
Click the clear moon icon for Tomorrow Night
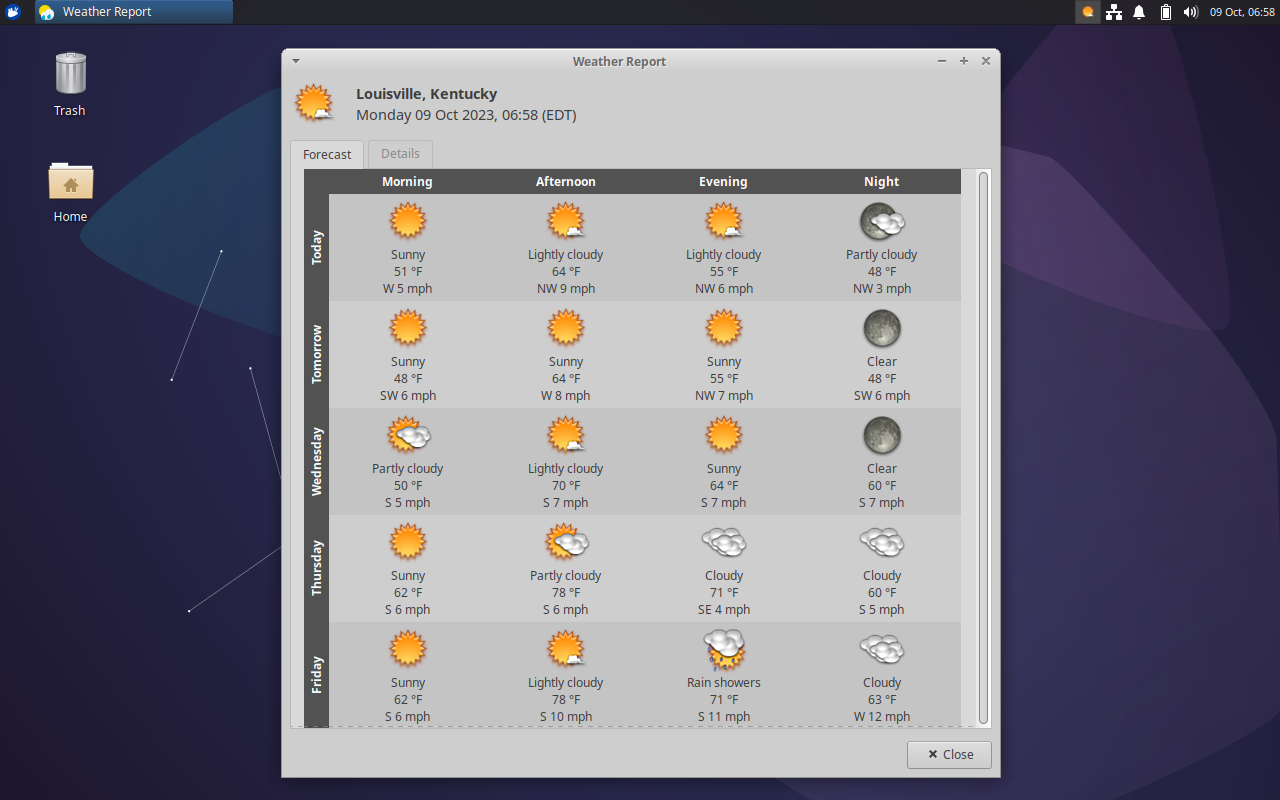click(882, 328)
